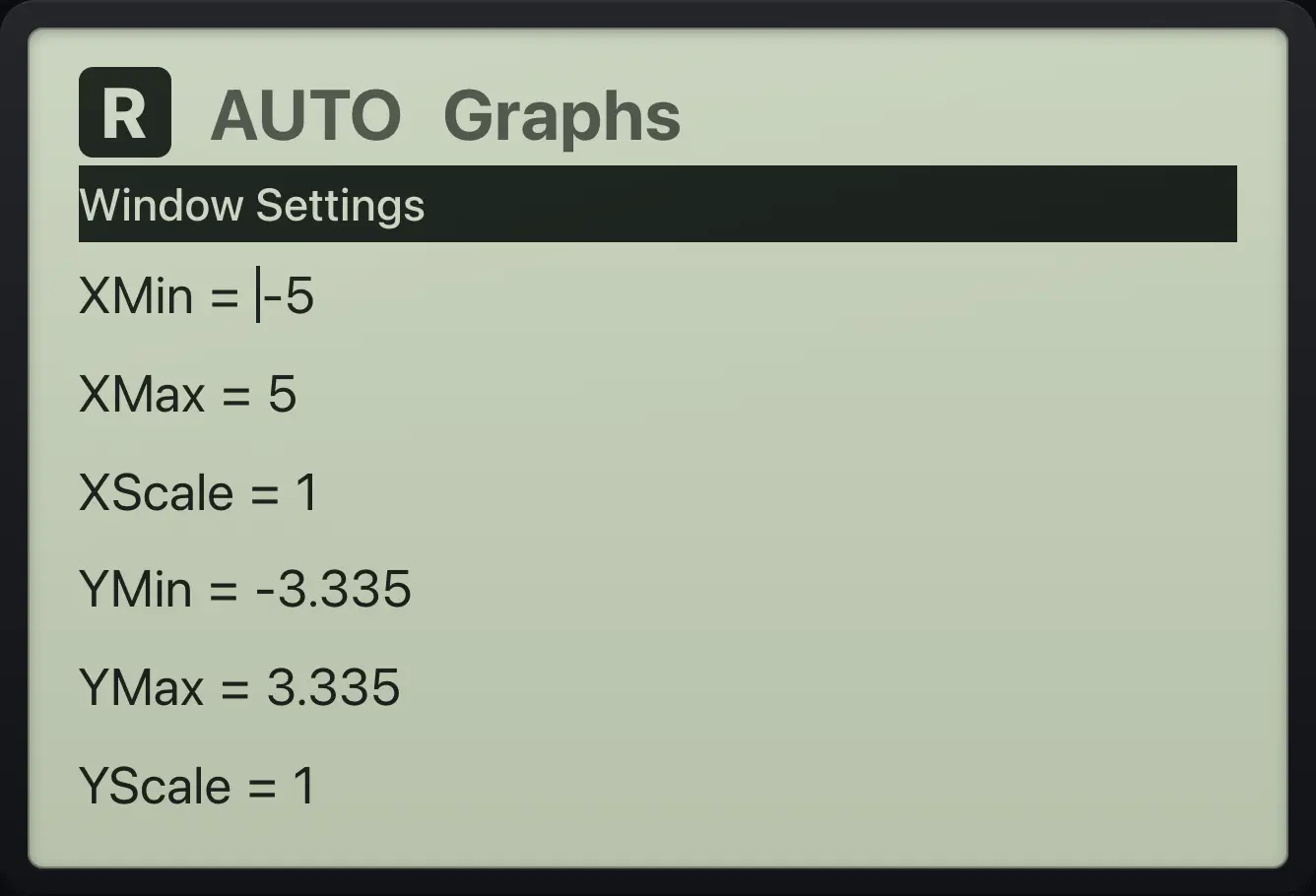
Task: Select the YScale value 1
Action: [304, 786]
